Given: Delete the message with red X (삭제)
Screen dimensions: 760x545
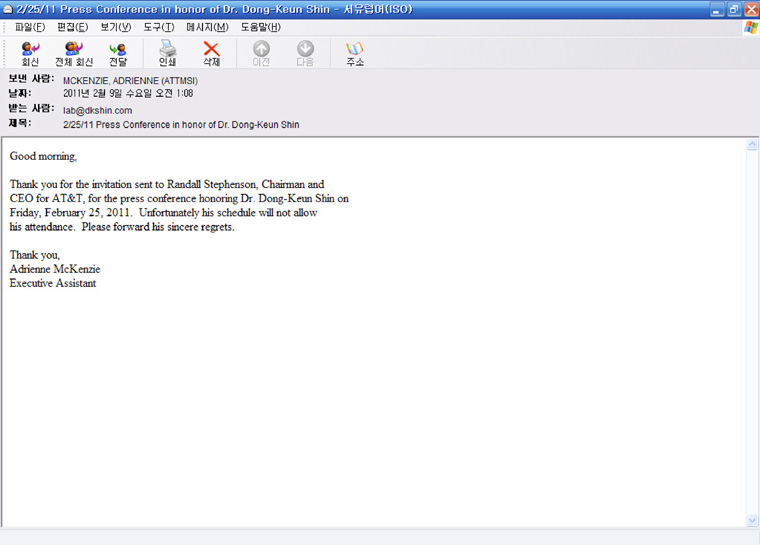Looking at the screenshot, I should pyautogui.click(x=211, y=53).
